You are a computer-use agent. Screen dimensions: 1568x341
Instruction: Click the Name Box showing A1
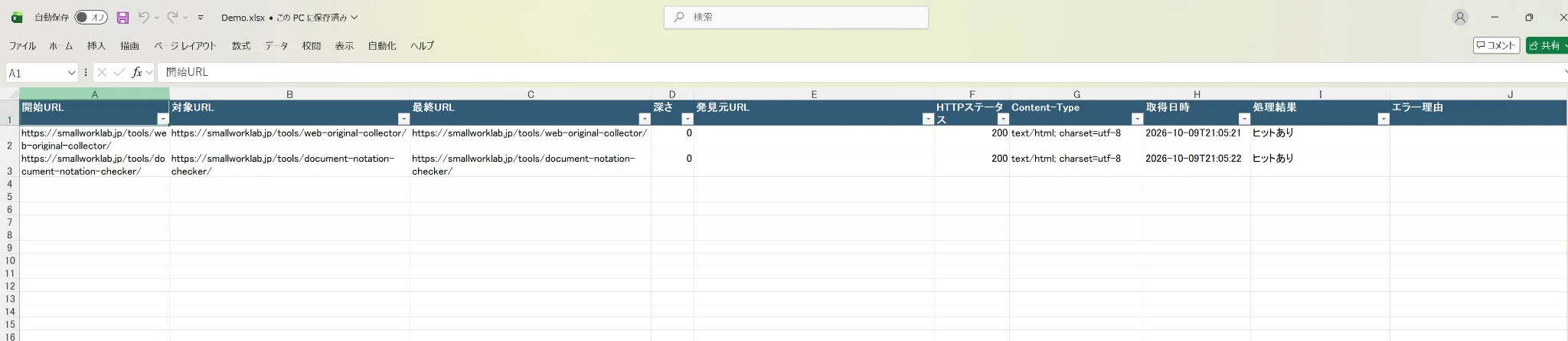[x=36, y=73]
